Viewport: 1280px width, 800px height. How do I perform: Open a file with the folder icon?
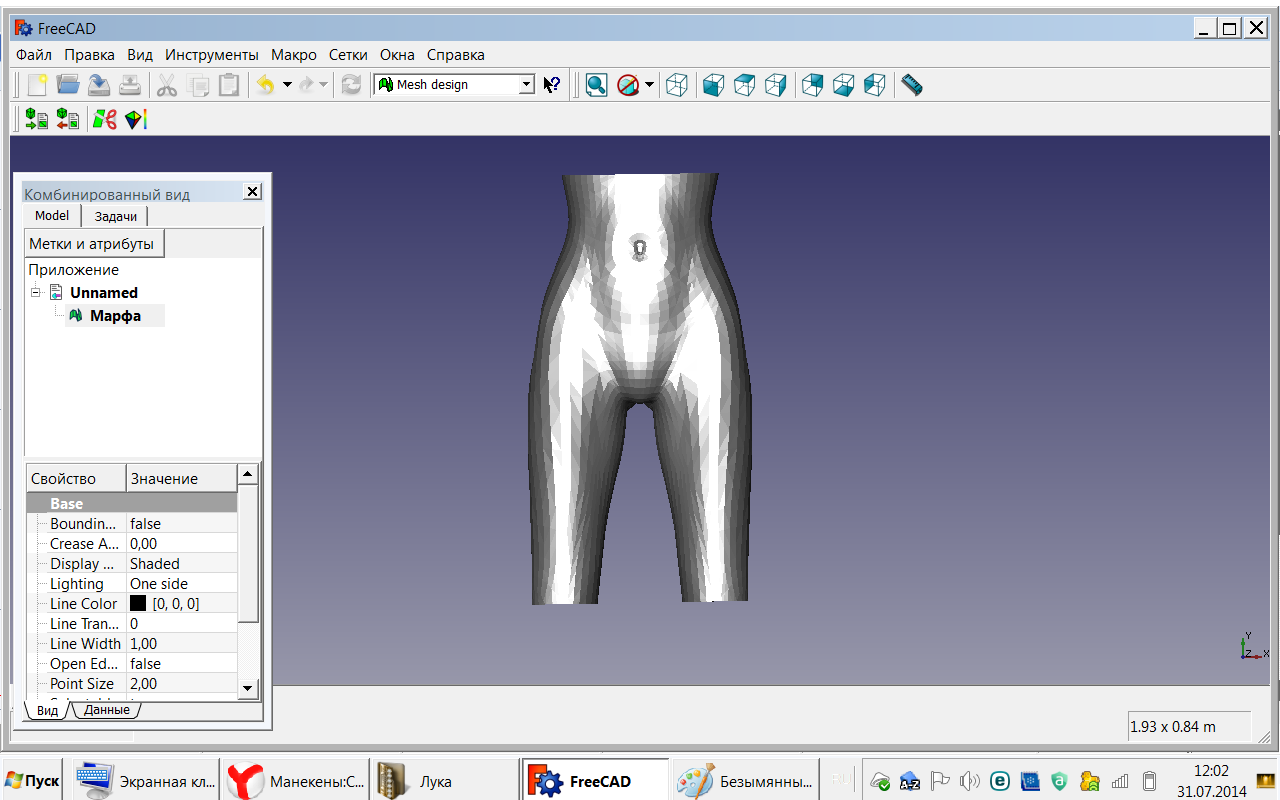point(68,85)
